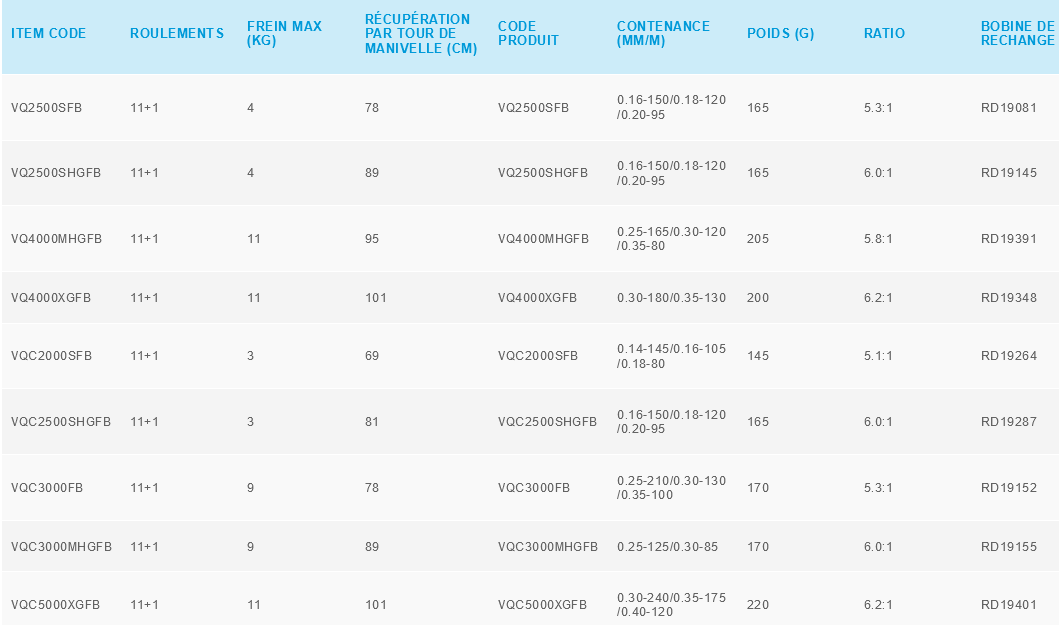Click the ITEM CODE column header
This screenshot has height=625, width=1059.
pyautogui.click(x=48, y=33)
